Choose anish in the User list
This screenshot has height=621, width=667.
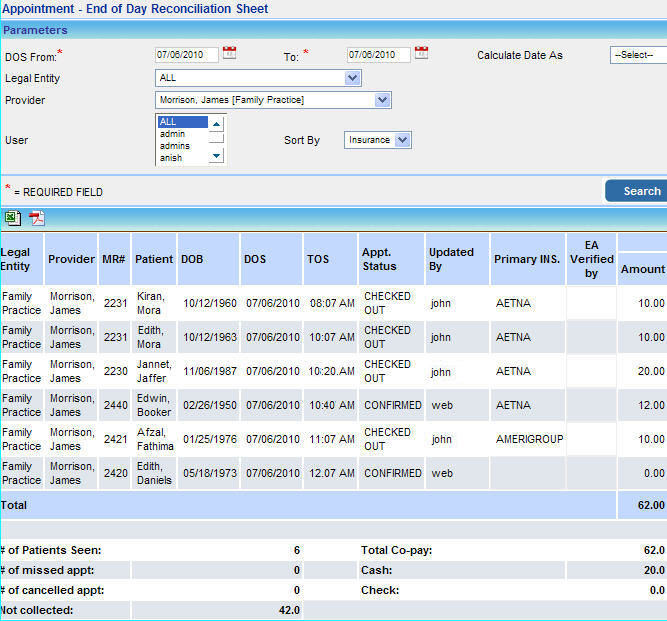point(182,158)
